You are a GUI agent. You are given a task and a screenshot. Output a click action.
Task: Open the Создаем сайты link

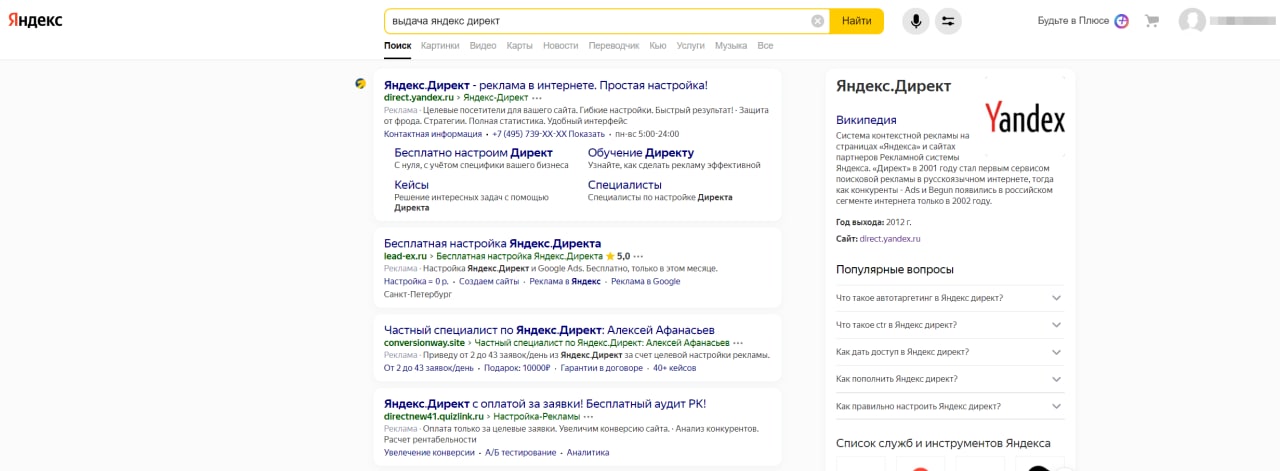click(489, 282)
